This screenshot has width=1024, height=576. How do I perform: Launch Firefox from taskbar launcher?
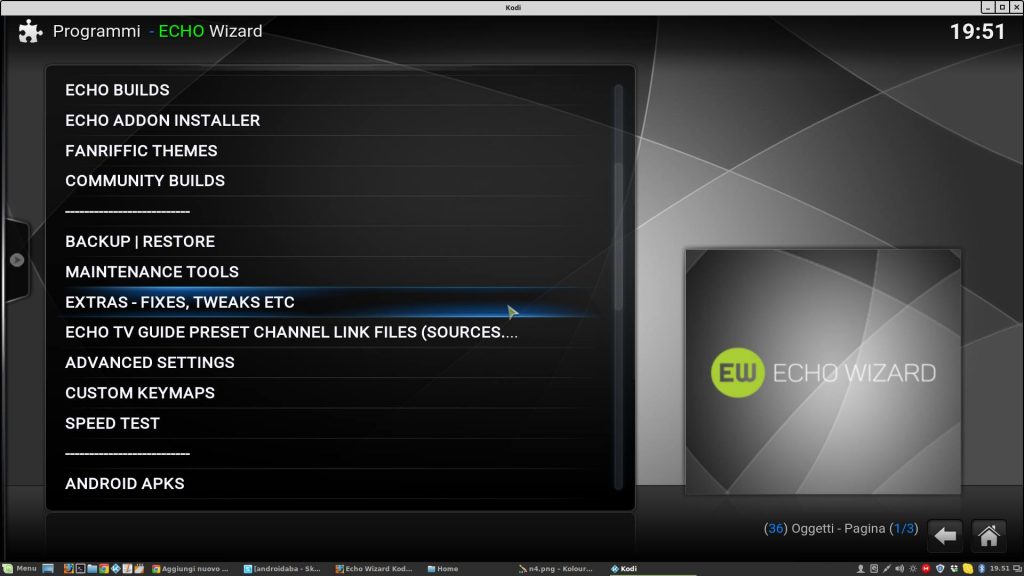click(x=69, y=569)
